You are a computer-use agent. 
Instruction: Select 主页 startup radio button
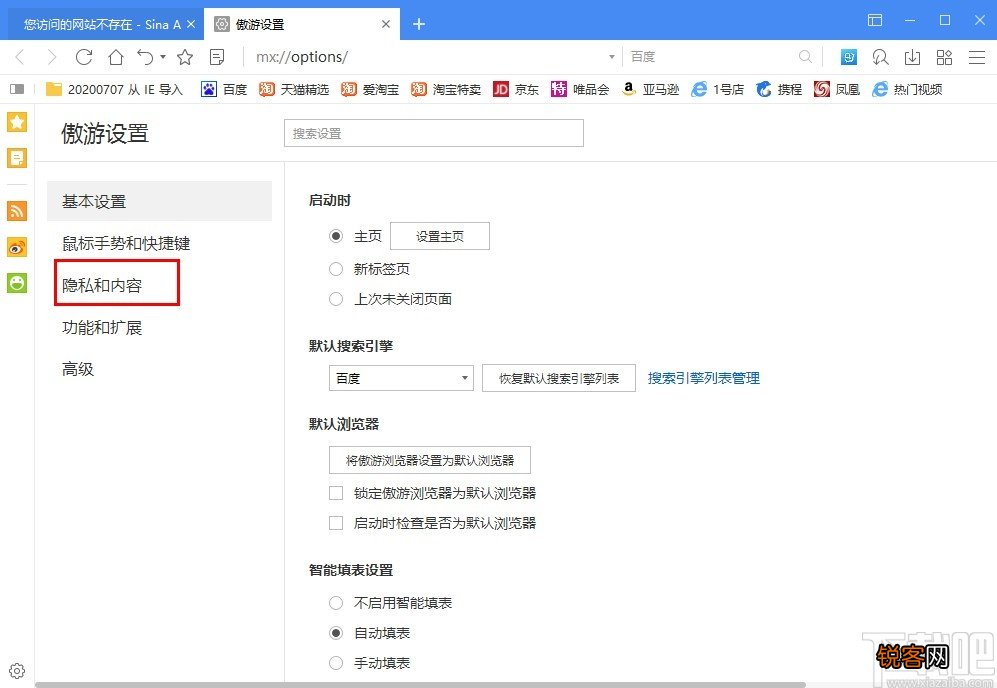point(336,237)
